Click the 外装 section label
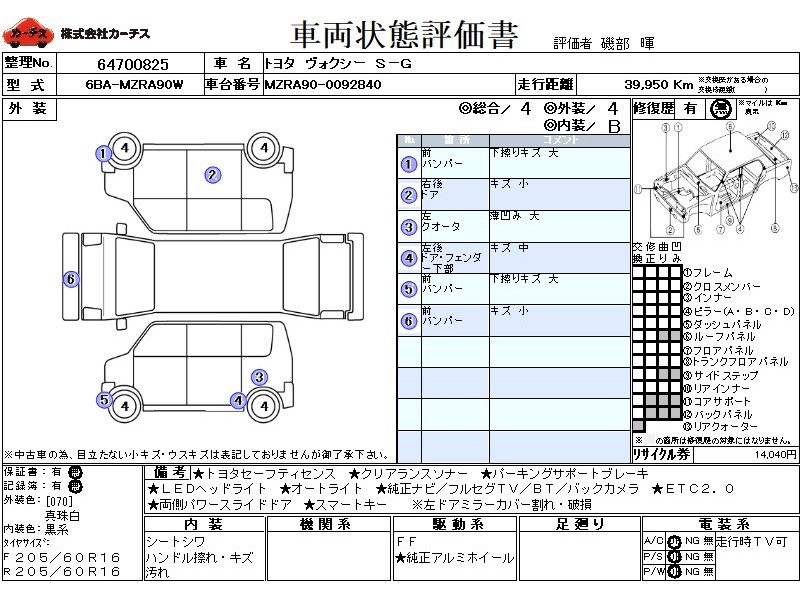Viewport: 800px width, 600px height. click(29, 109)
